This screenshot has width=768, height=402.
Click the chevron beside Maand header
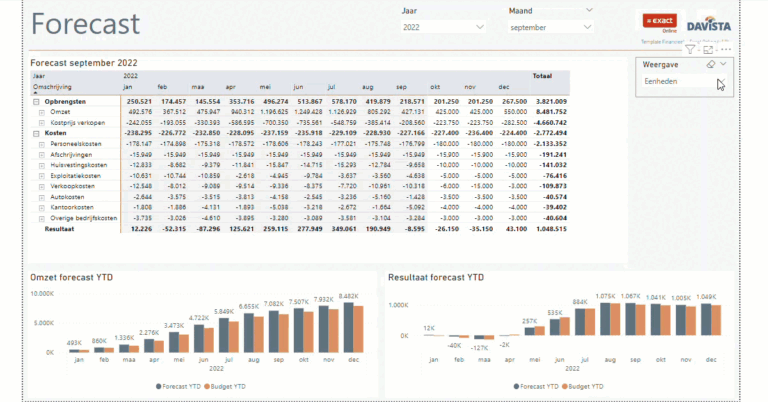[589, 10]
